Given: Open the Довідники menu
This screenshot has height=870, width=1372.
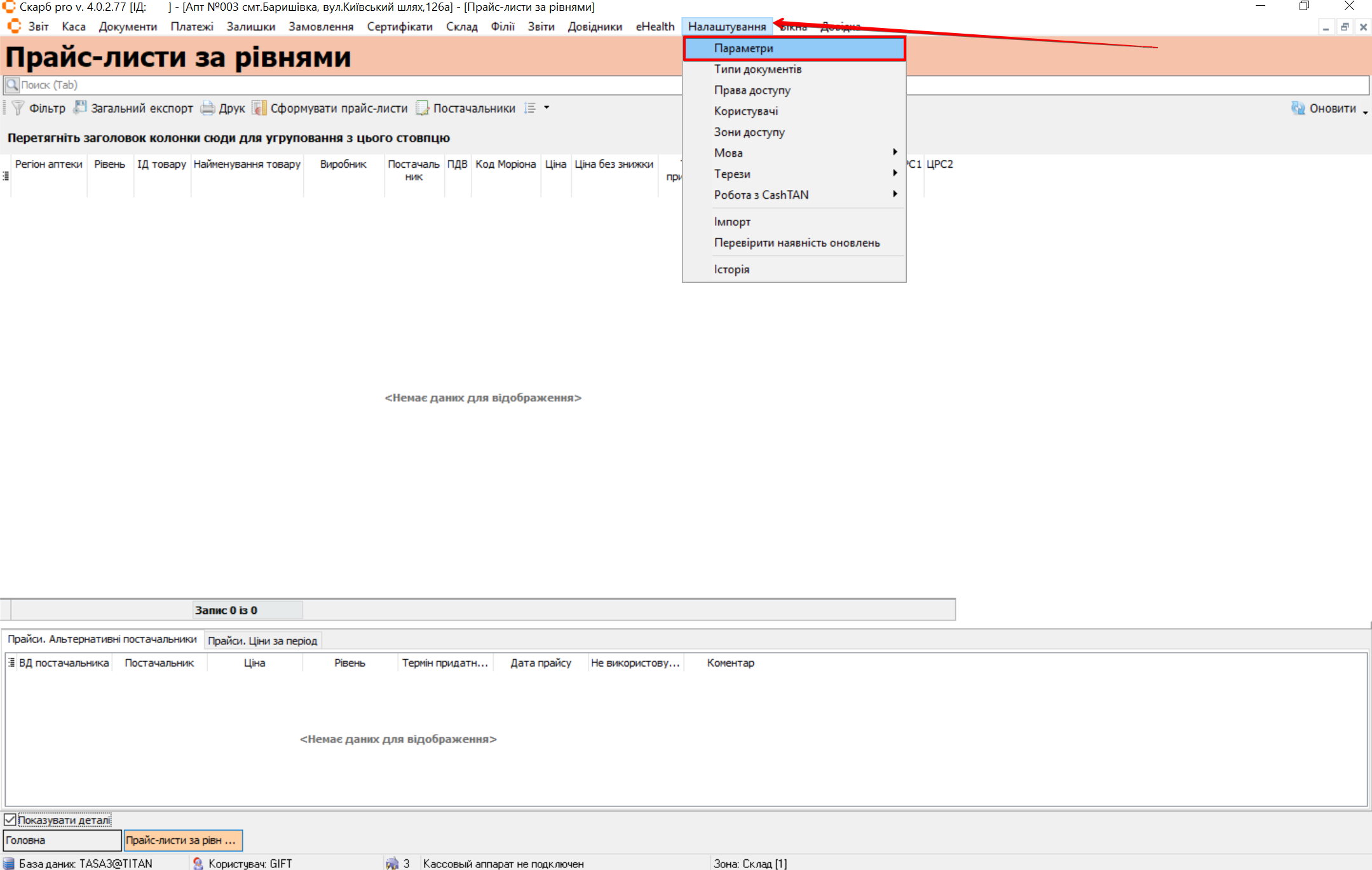Looking at the screenshot, I should coord(594,27).
